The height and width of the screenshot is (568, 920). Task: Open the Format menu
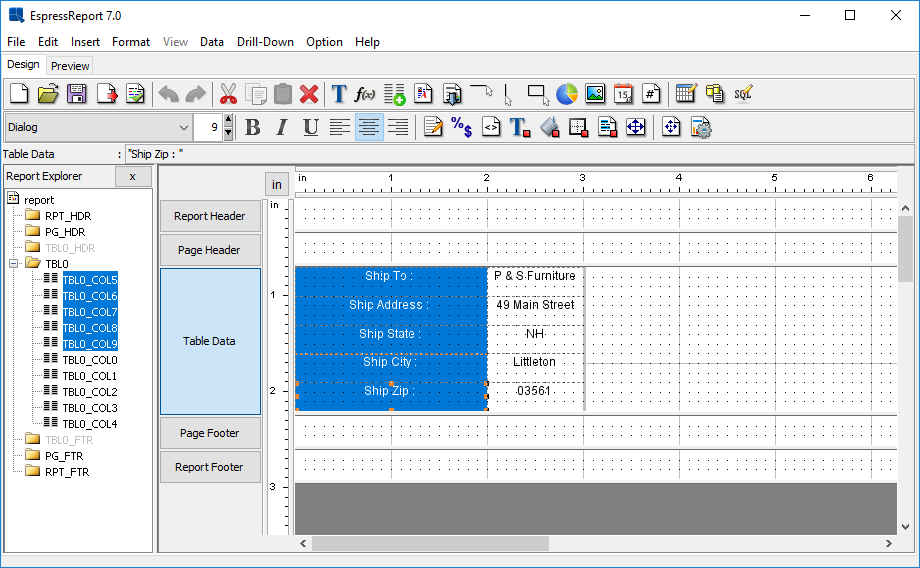131,42
